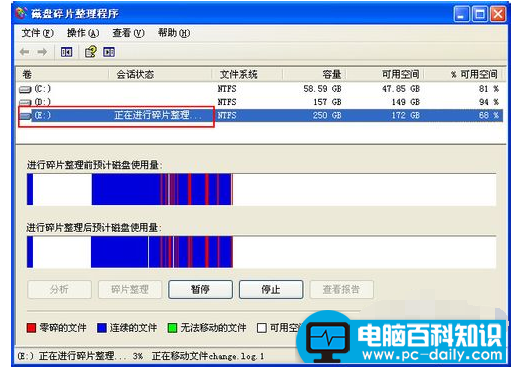Screen dimensions: 511x368
Task: Click the green 无法移动的文件 legend swatch
Action: tap(172, 328)
